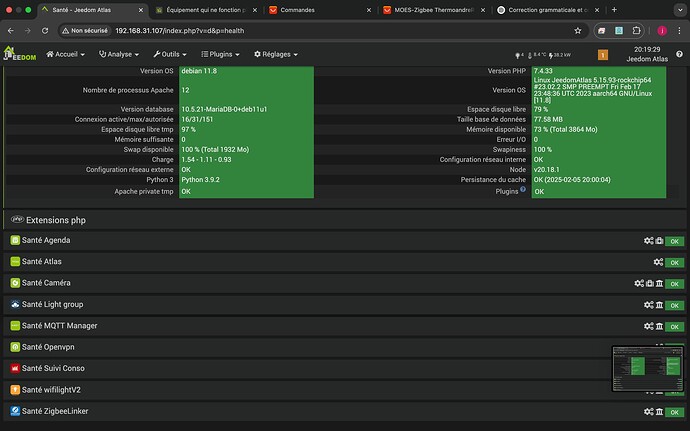Click the gears icon on Santé Light group row

click(649, 305)
